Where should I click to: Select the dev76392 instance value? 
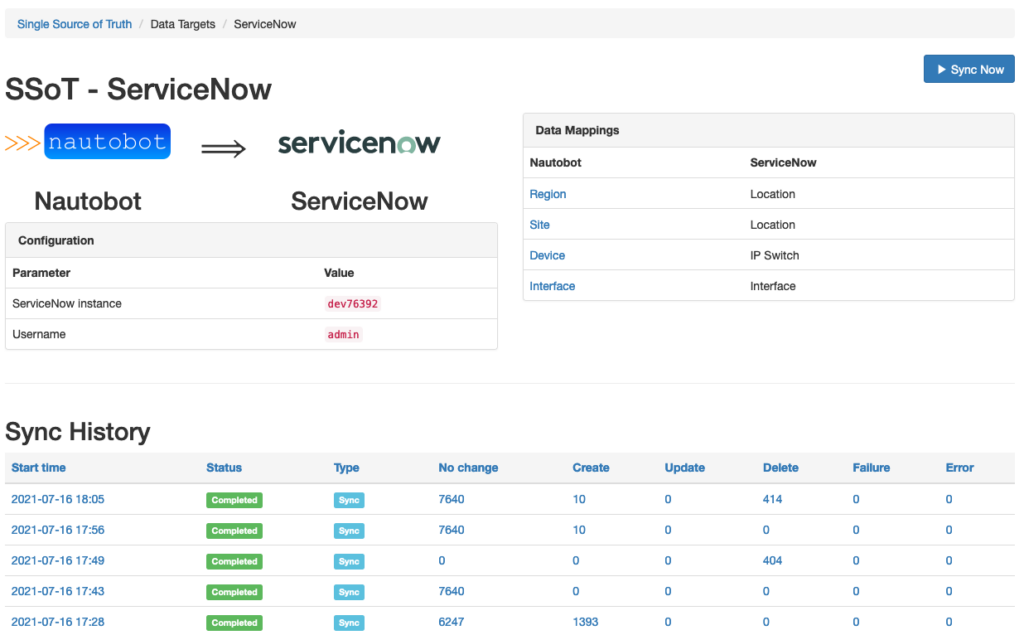(353, 304)
